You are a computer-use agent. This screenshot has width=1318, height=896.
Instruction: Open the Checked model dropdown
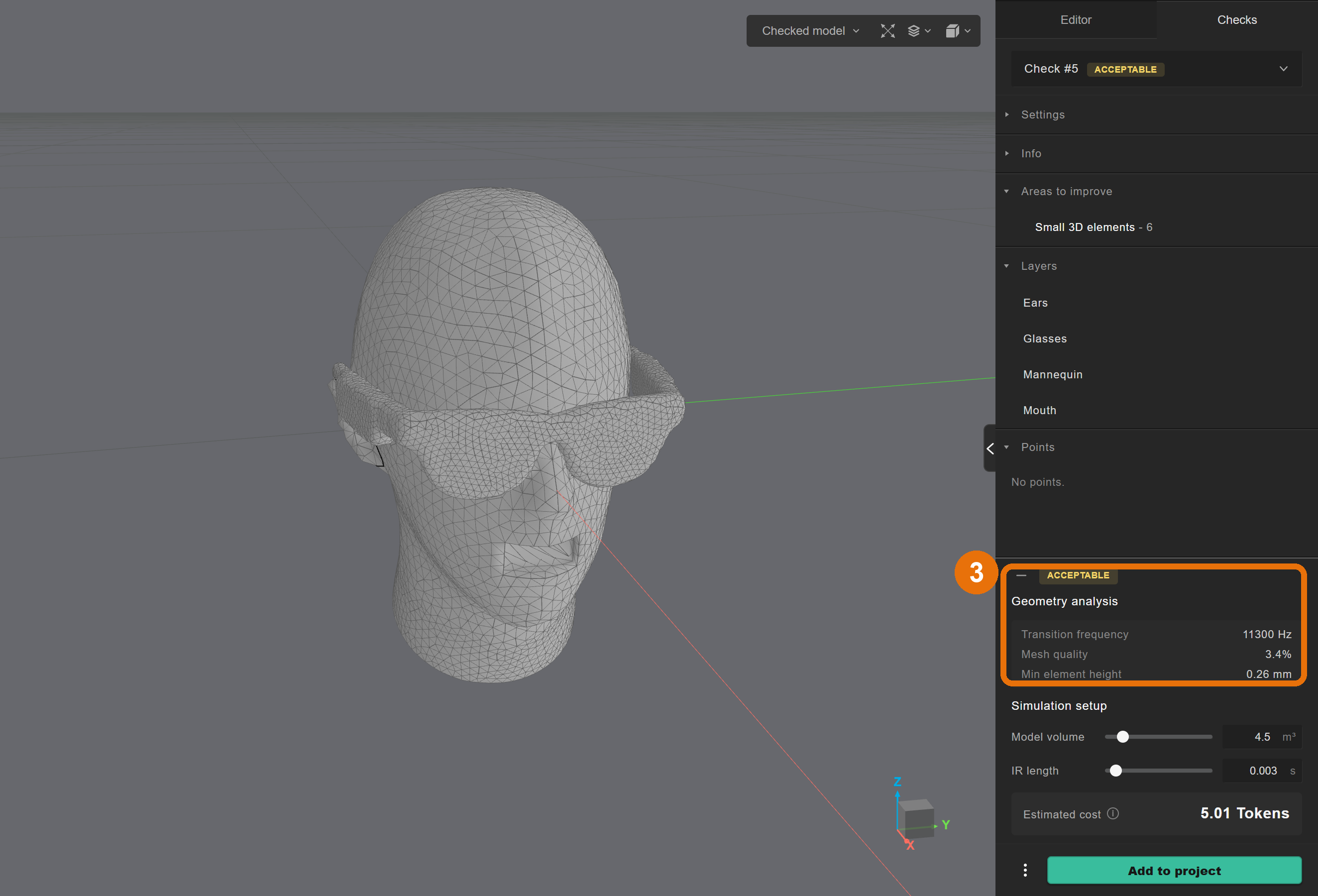point(810,31)
